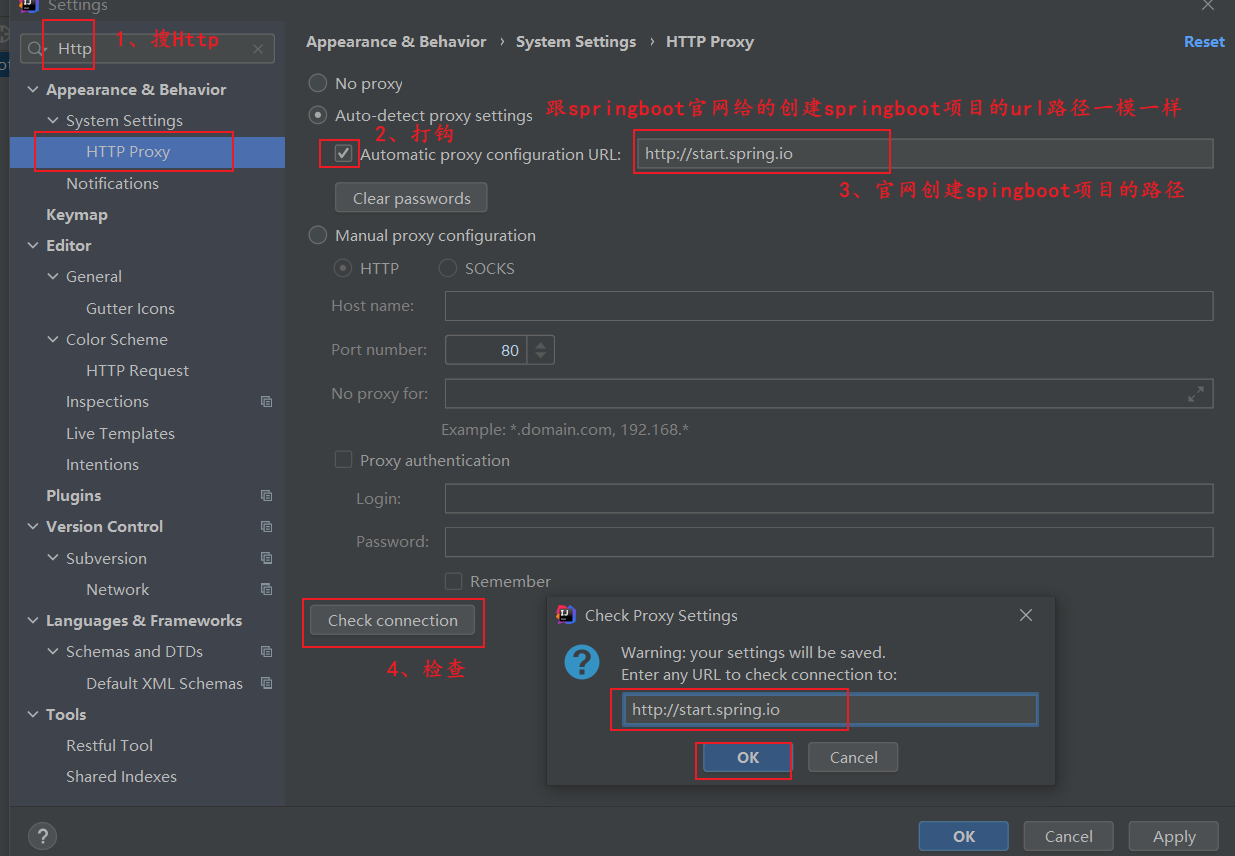Screen dimensions: 1235x856
Task: Click the URL field in Check Proxy Settings
Action: [x=830, y=710]
